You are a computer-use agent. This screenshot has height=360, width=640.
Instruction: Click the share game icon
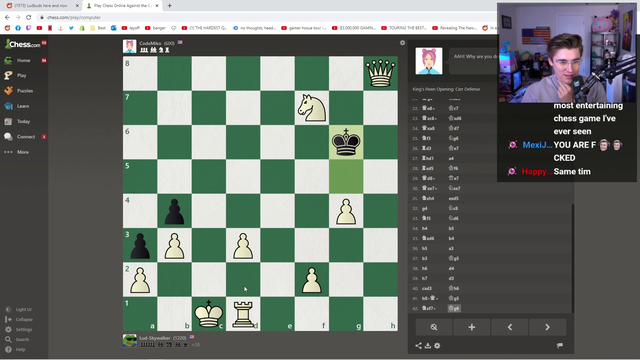pos(418,346)
